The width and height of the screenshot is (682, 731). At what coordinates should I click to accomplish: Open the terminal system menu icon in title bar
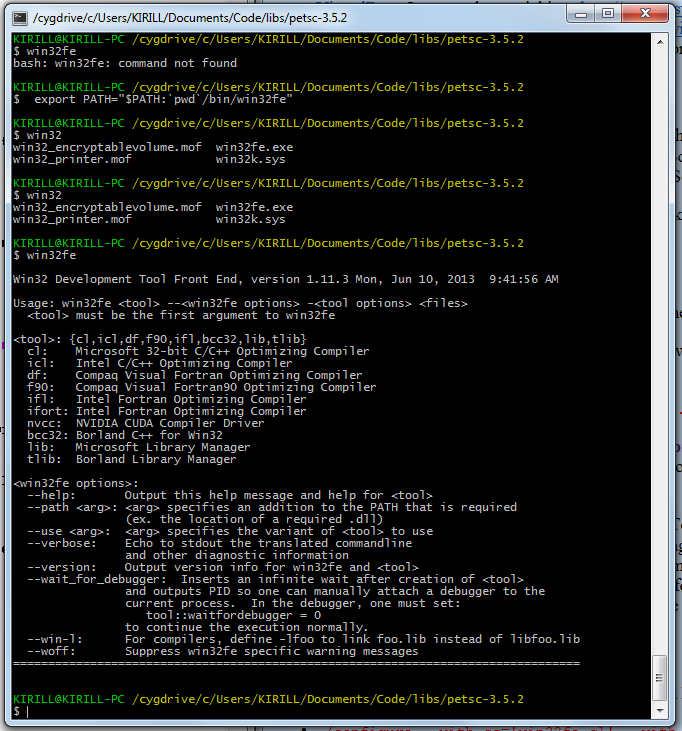point(20,18)
